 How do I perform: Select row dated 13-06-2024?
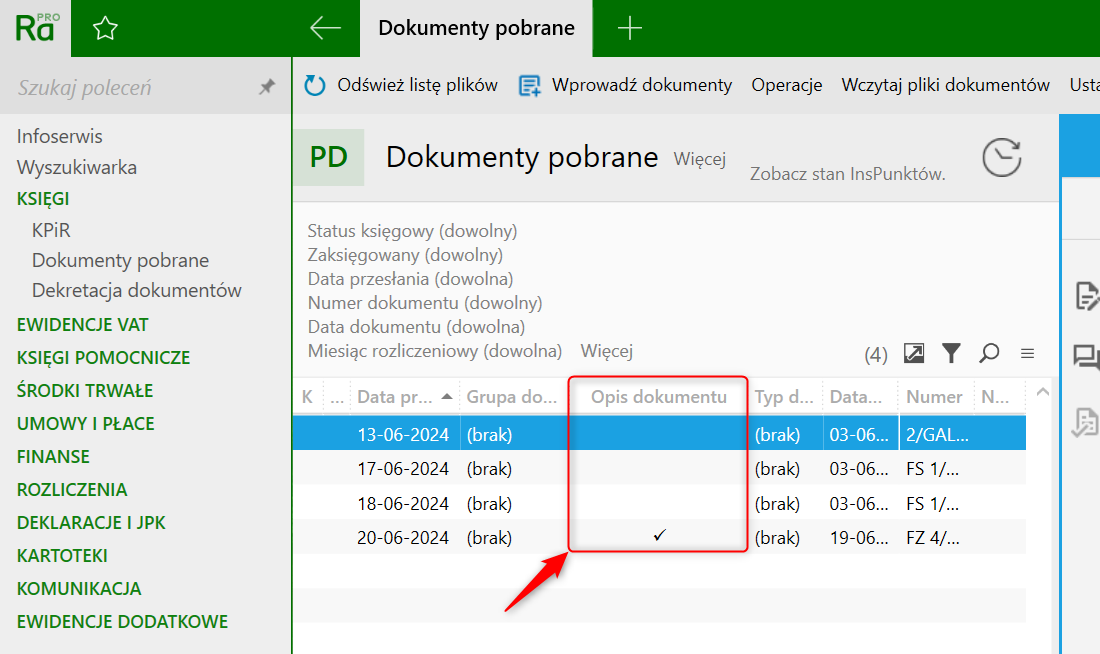click(659, 433)
